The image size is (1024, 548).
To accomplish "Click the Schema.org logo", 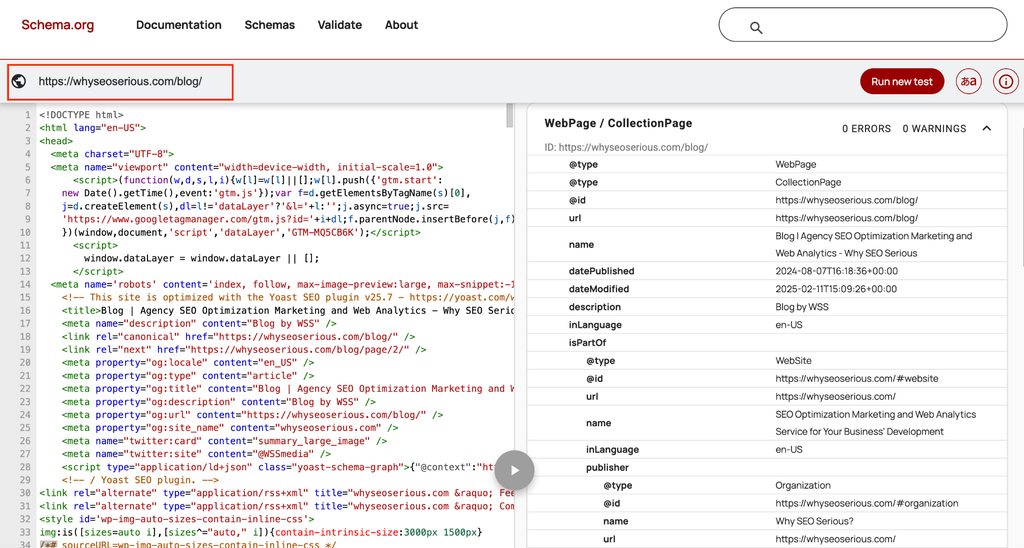I will 57,25.
